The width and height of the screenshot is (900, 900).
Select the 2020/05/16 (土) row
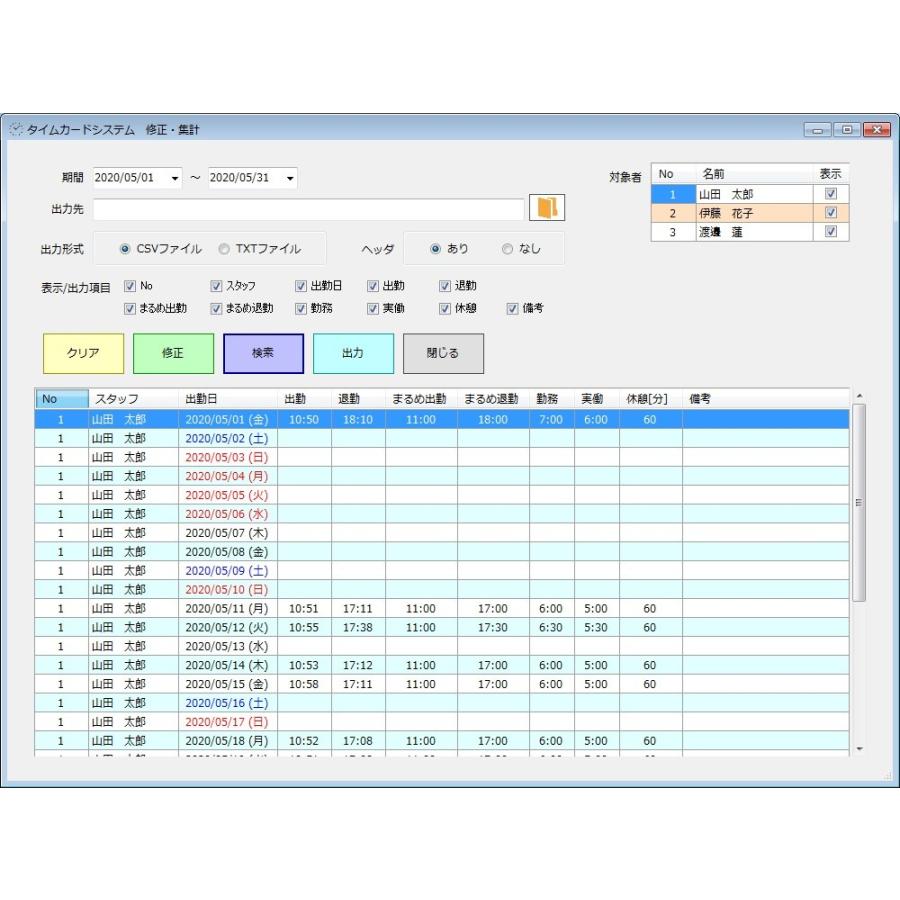pyautogui.click(x=442, y=703)
